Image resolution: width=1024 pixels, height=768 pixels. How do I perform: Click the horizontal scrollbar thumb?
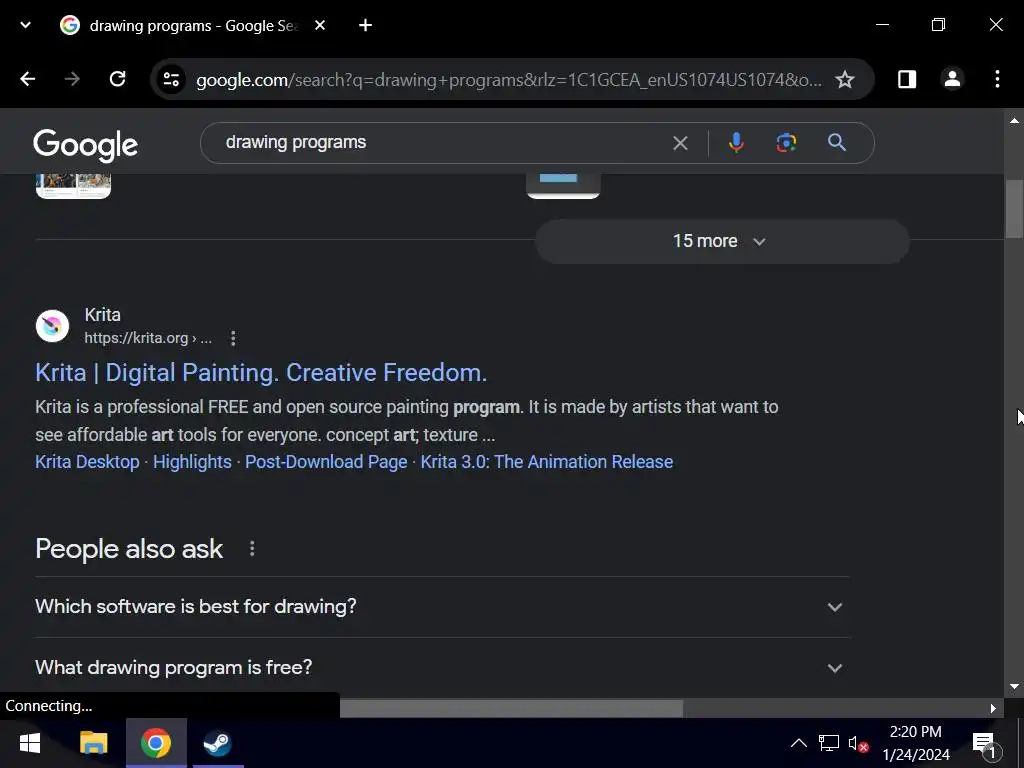(511, 708)
